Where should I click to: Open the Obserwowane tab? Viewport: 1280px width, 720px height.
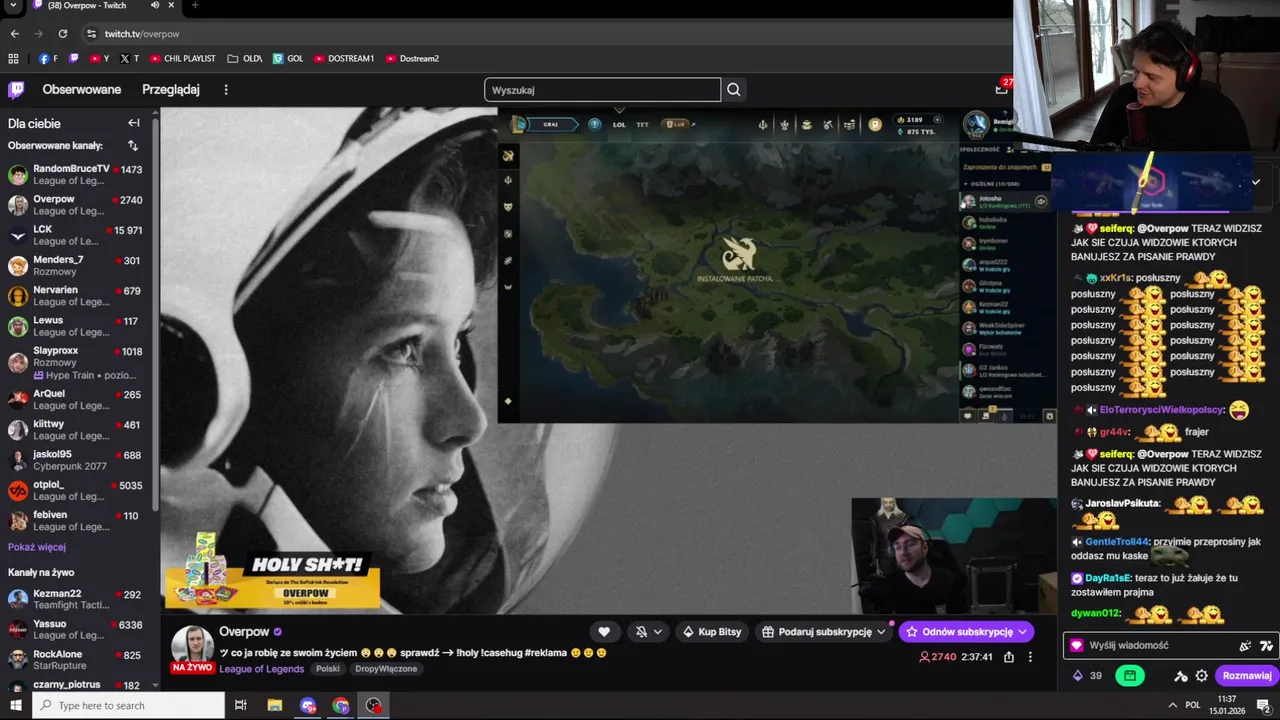[x=82, y=89]
